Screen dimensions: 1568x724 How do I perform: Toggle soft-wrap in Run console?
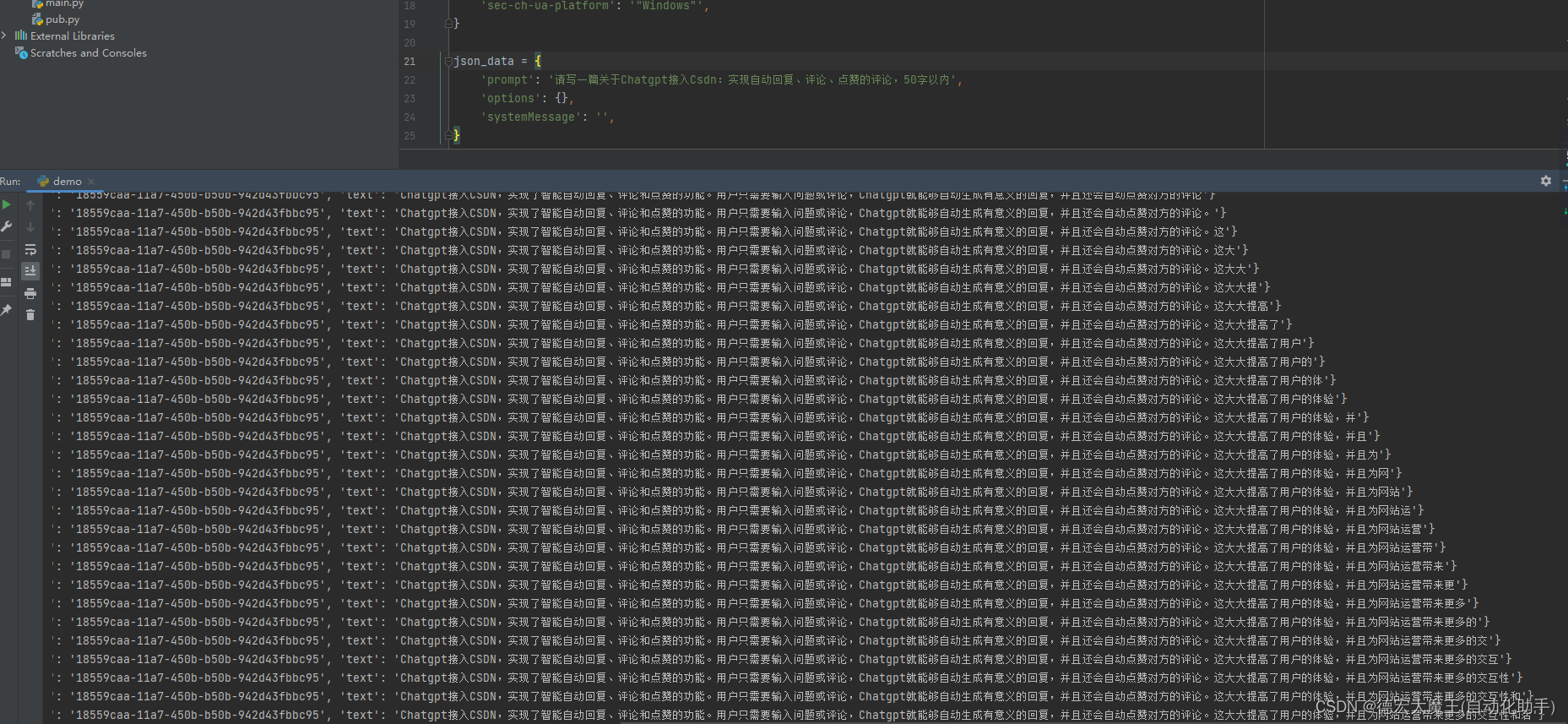click(x=30, y=249)
